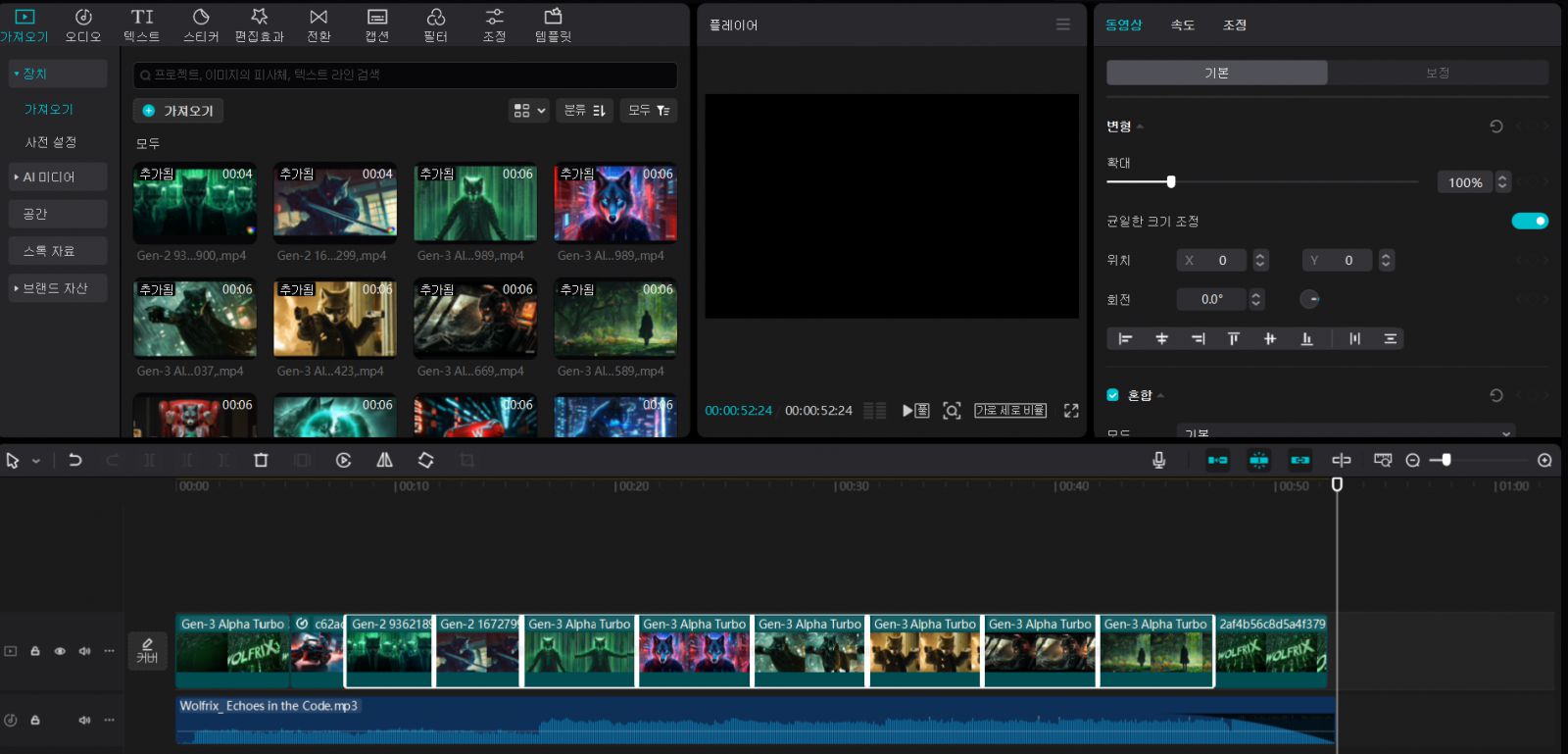The image size is (1568, 754).
Task: Open the 텍스트 (Text) tab
Action: pos(142,25)
